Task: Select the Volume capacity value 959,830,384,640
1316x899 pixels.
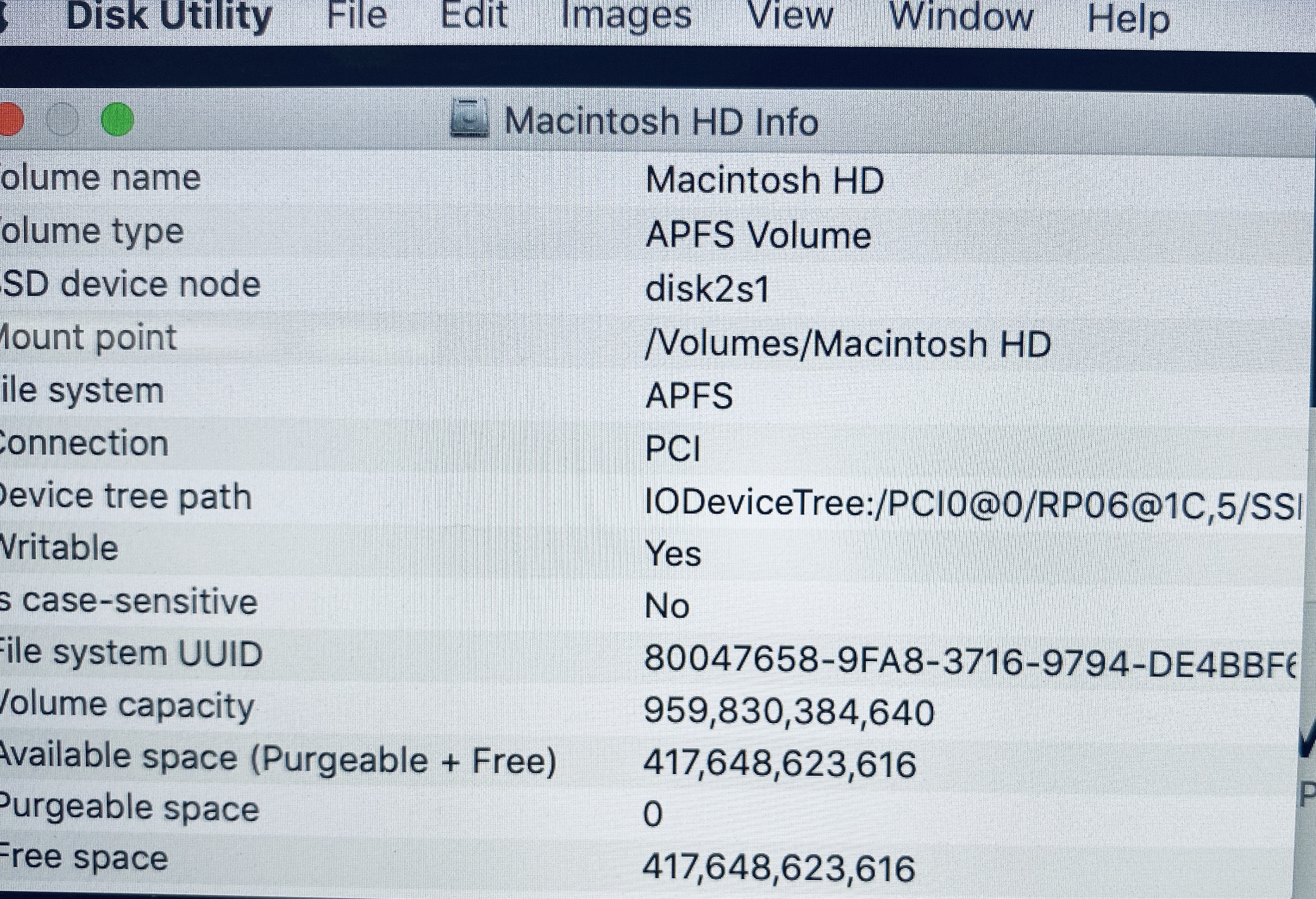Action: pos(789,712)
